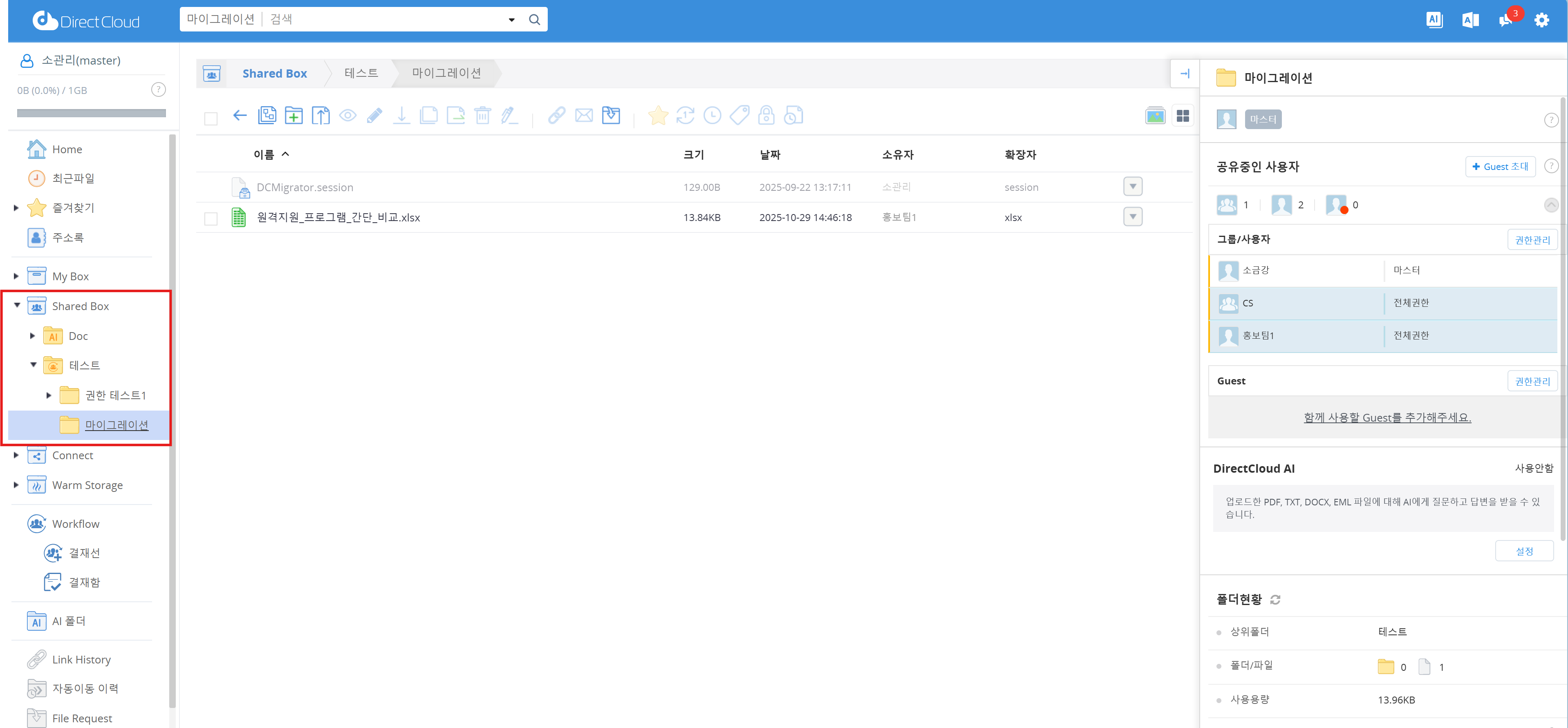Click the Guest 초대 button
The height and width of the screenshot is (728, 1568).
point(1500,167)
